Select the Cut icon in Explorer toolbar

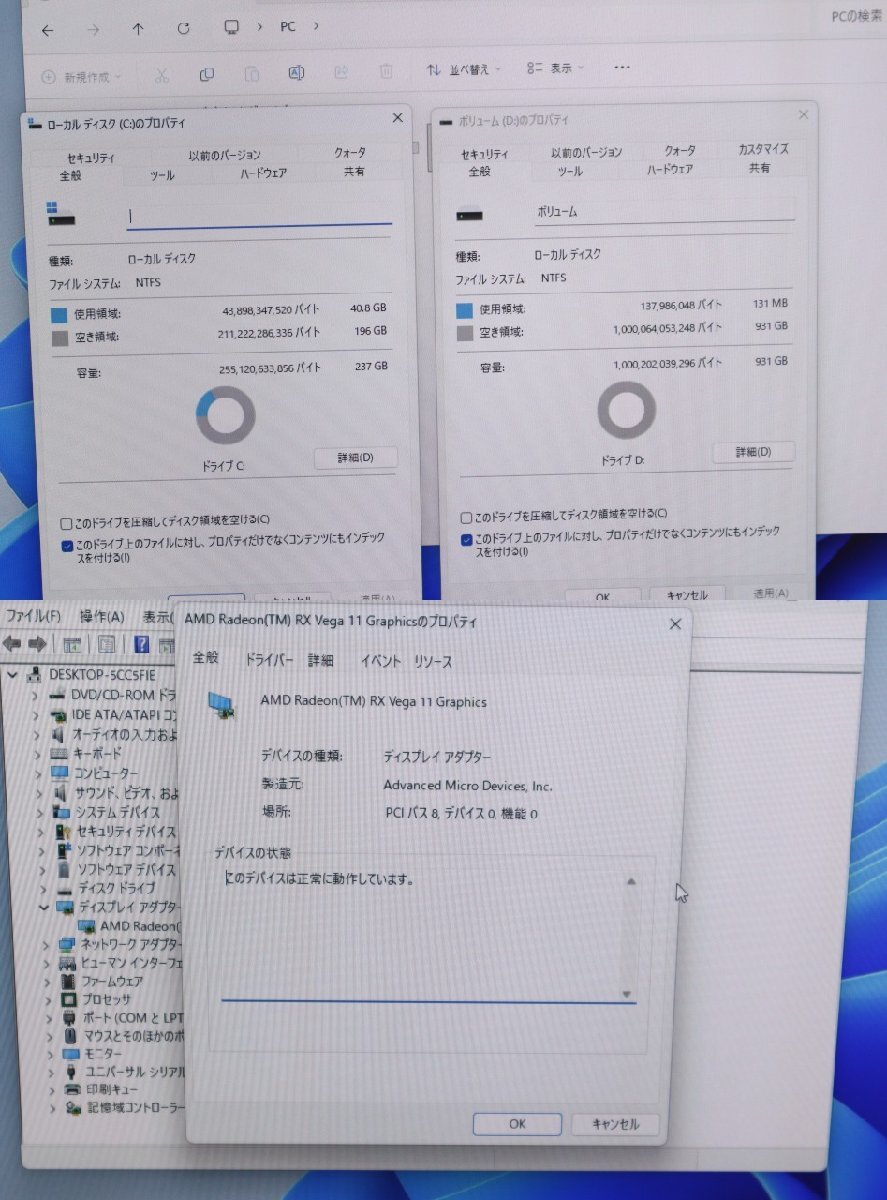(x=162, y=75)
